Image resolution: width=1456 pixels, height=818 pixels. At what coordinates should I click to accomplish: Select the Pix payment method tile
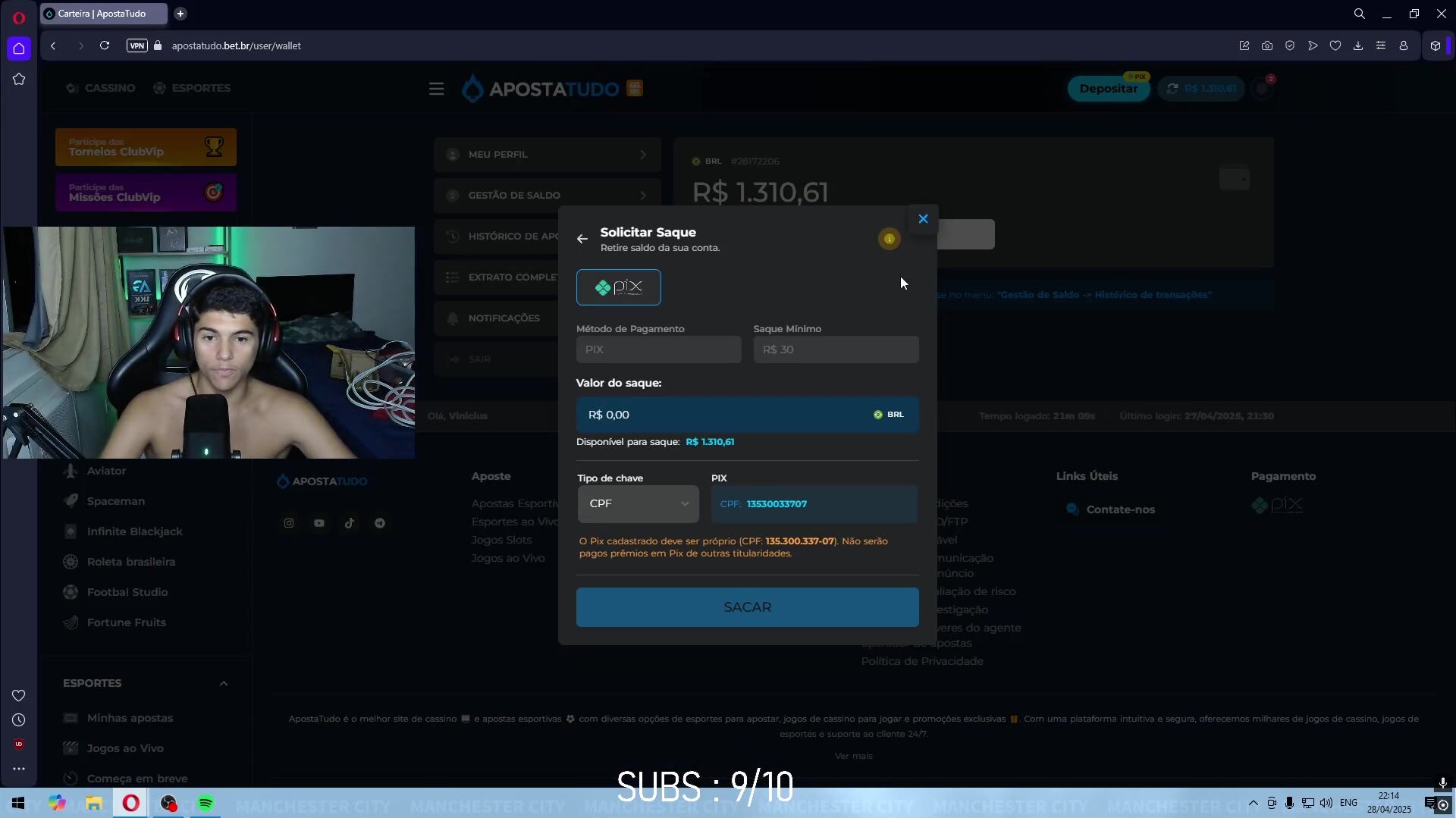(618, 287)
